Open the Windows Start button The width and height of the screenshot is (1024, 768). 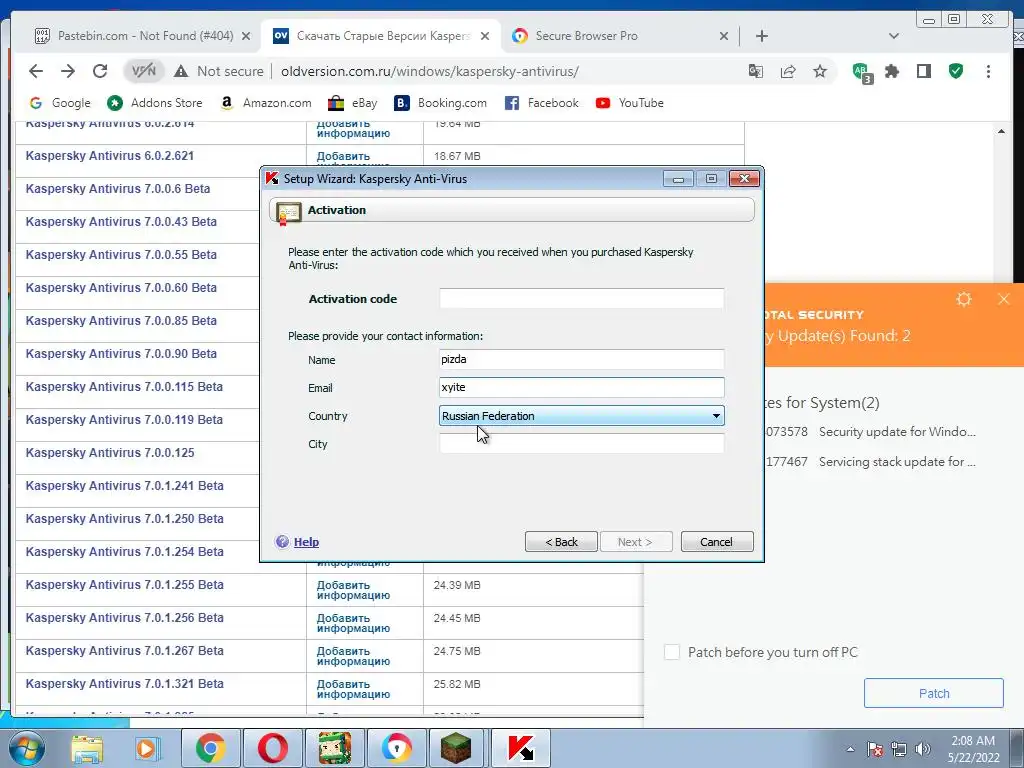[x=26, y=748]
